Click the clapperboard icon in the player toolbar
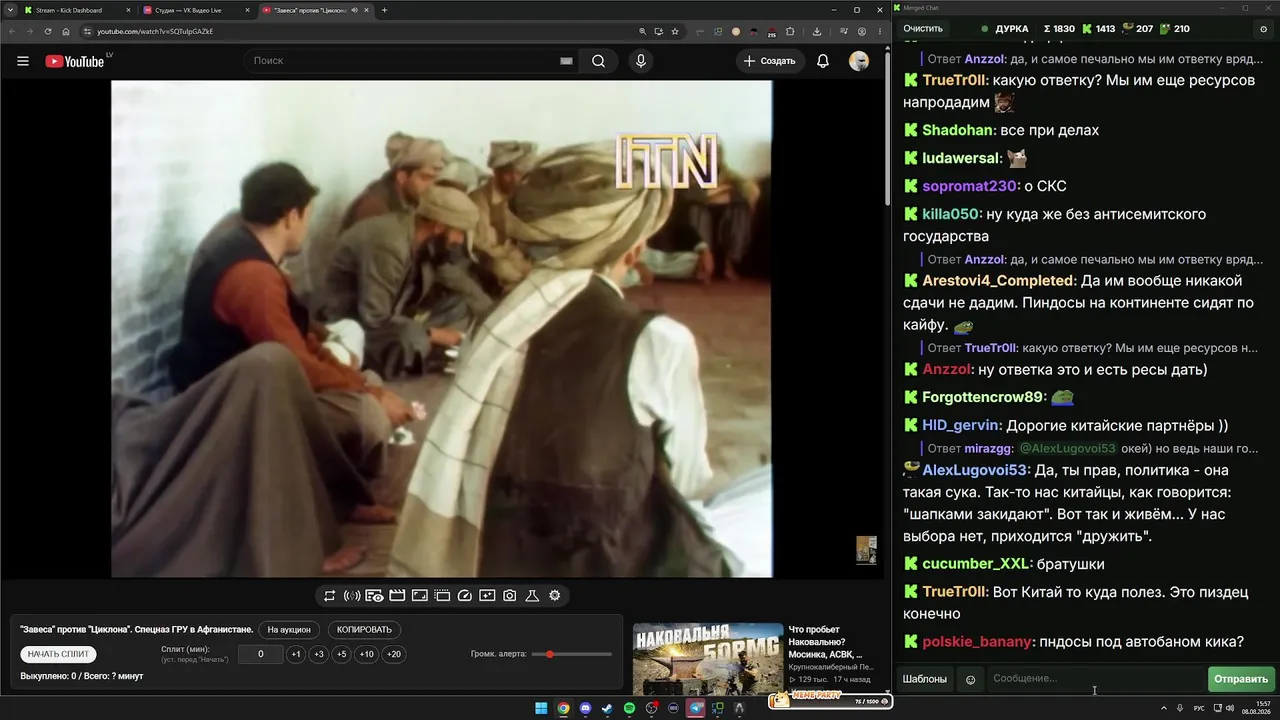The width and height of the screenshot is (1280, 720). point(397,596)
